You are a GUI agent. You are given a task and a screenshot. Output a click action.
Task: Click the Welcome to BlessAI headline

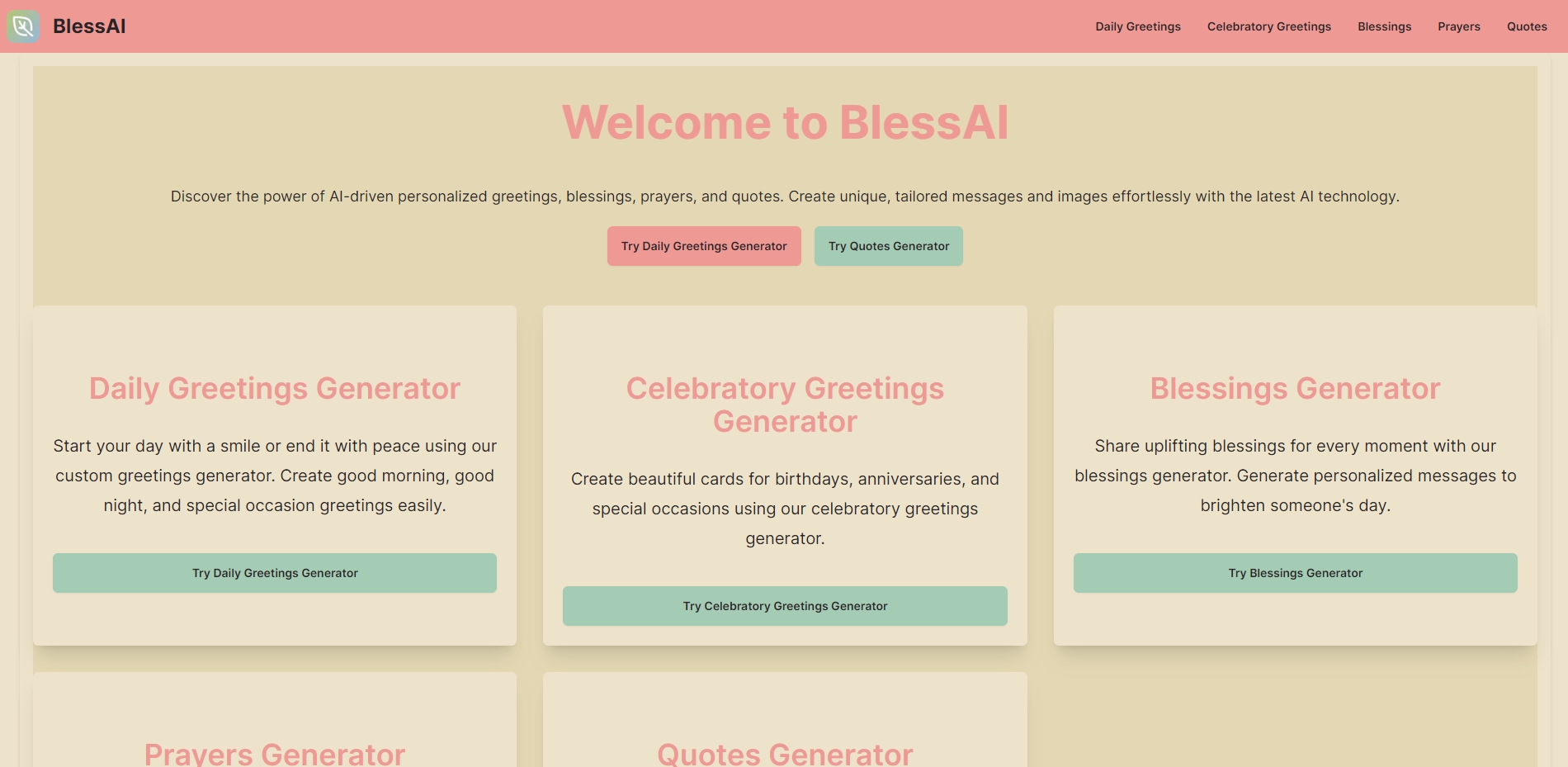(x=785, y=122)
